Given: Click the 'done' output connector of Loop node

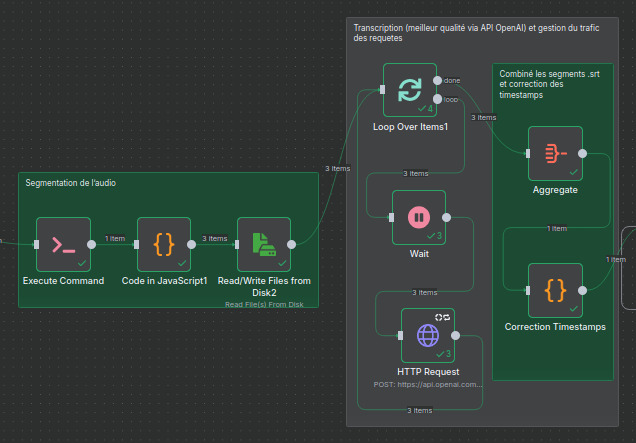Looking at the screenshot, I should click(x=439, y=80).
